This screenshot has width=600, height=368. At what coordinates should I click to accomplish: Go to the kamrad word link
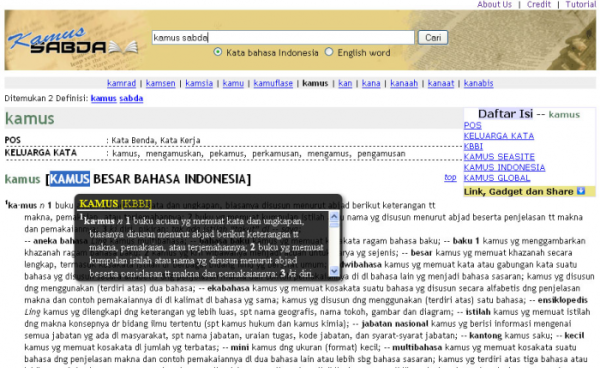pos(121,83)
